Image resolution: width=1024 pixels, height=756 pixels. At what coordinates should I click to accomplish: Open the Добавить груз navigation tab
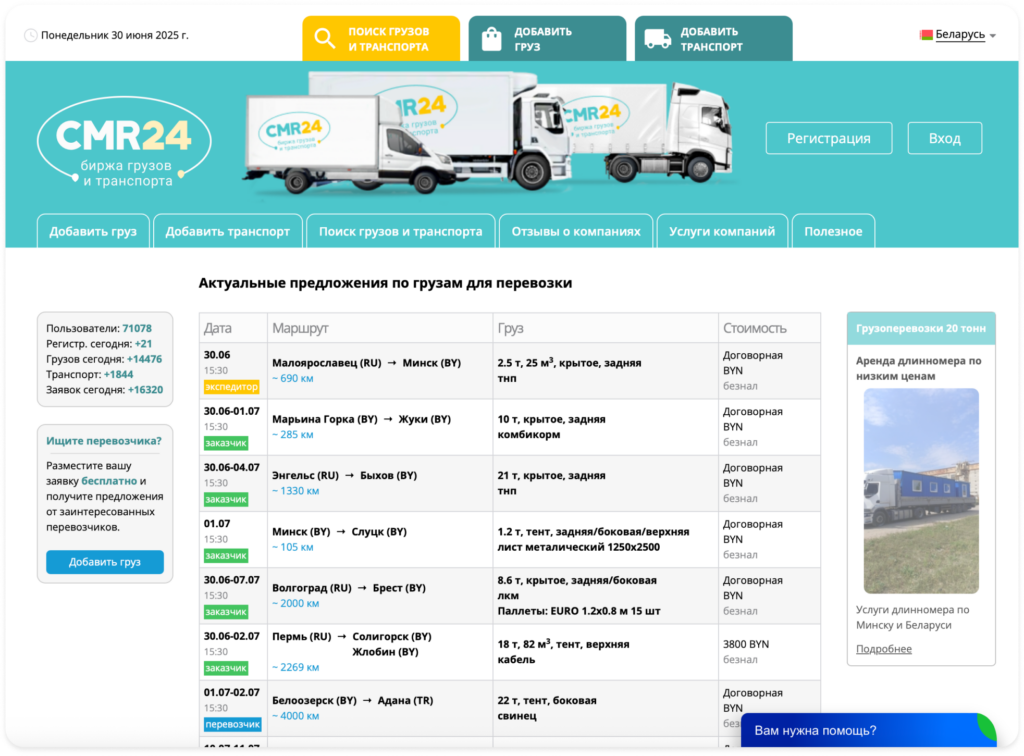click(93, 231)
